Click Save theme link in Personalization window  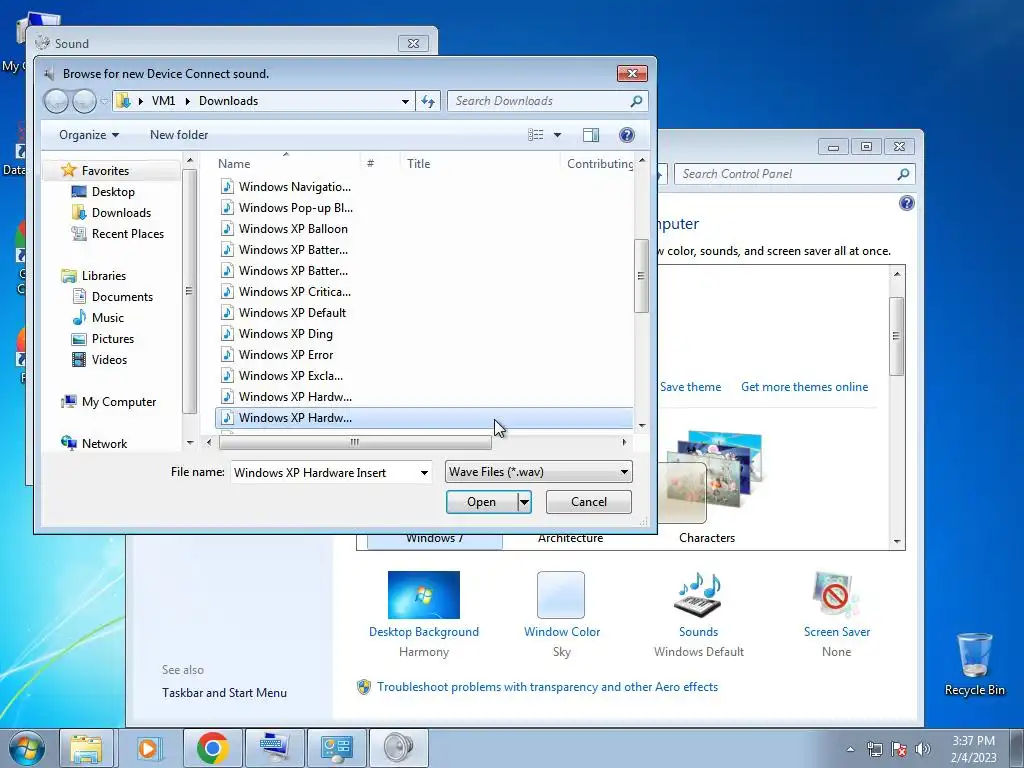[x=690, y=387]
